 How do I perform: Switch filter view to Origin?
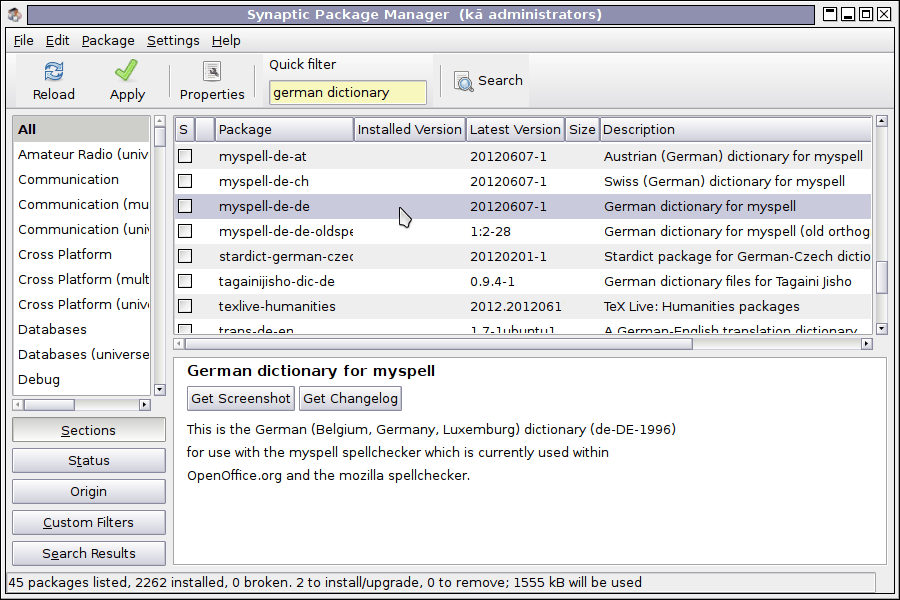point(88,491)
